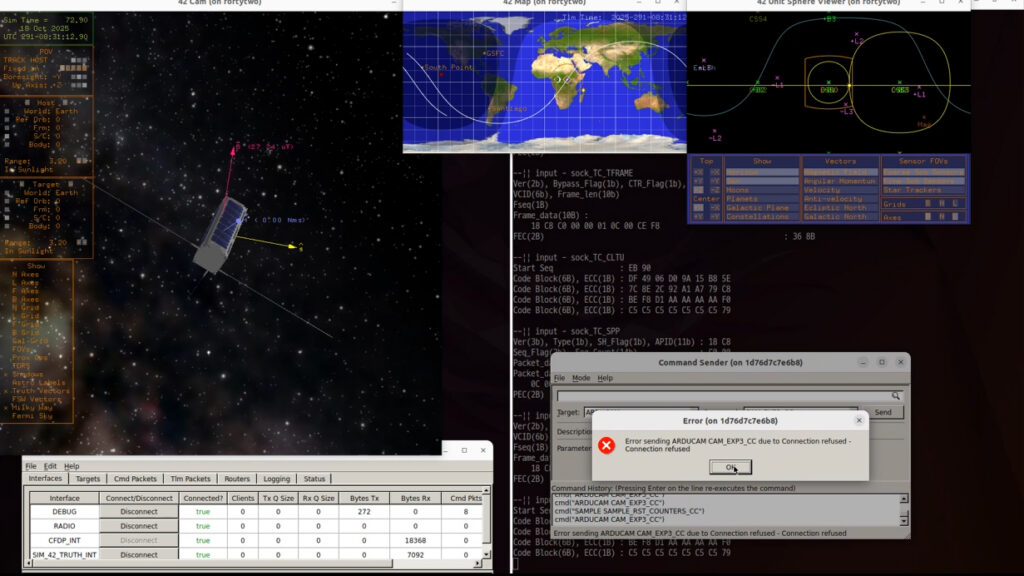Open File menu in Command Sender
Image resolution: width=1024 pixels, height=576 pixels.
560,378
